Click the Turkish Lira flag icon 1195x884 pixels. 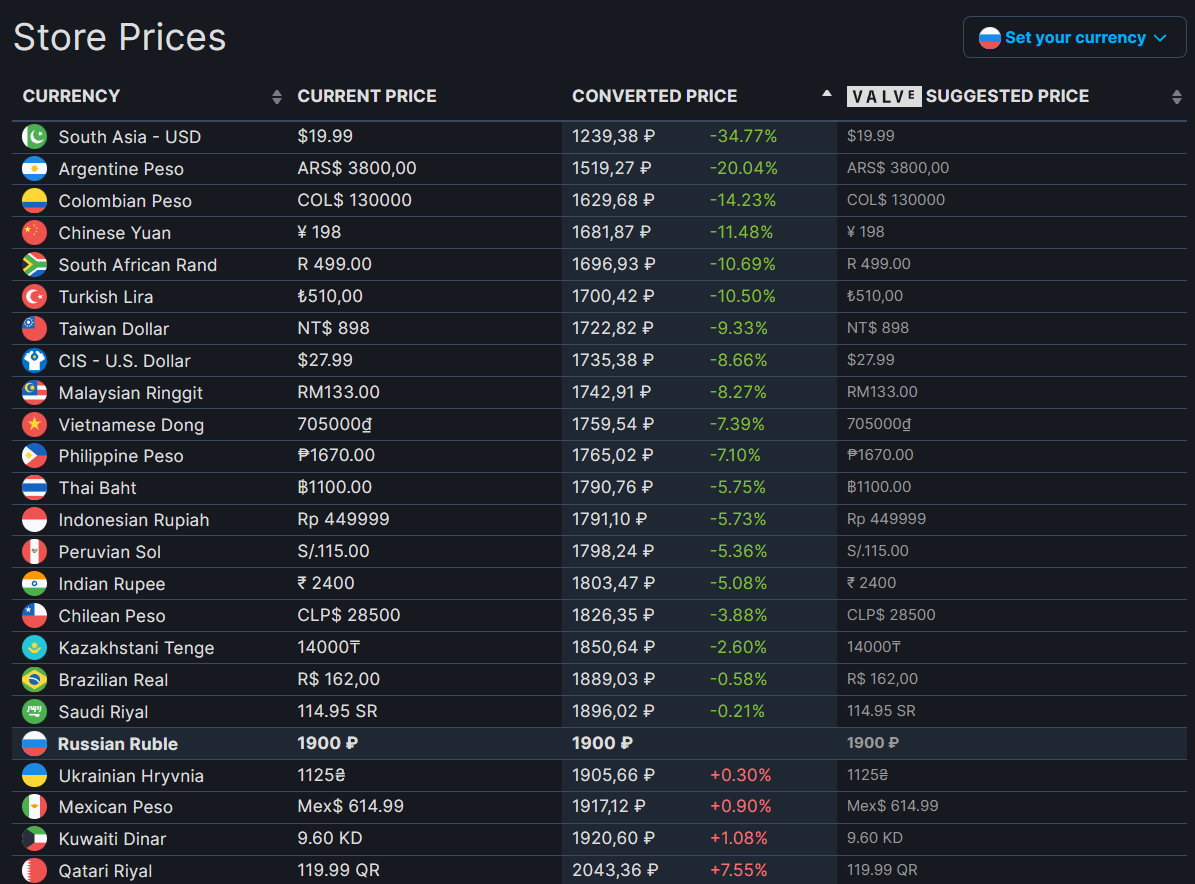[34, 296]
